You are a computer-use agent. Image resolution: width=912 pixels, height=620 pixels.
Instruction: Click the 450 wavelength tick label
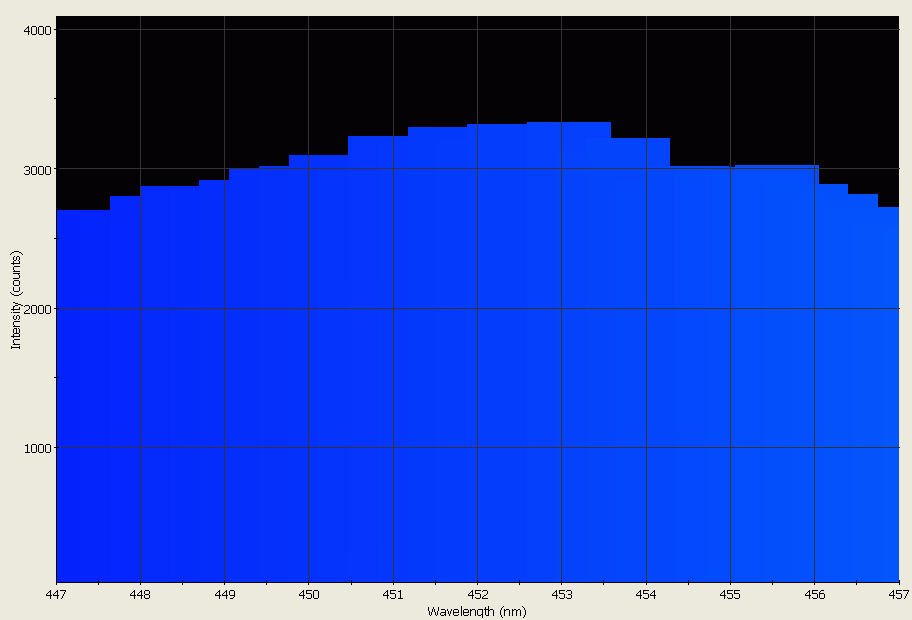point(309,595)
